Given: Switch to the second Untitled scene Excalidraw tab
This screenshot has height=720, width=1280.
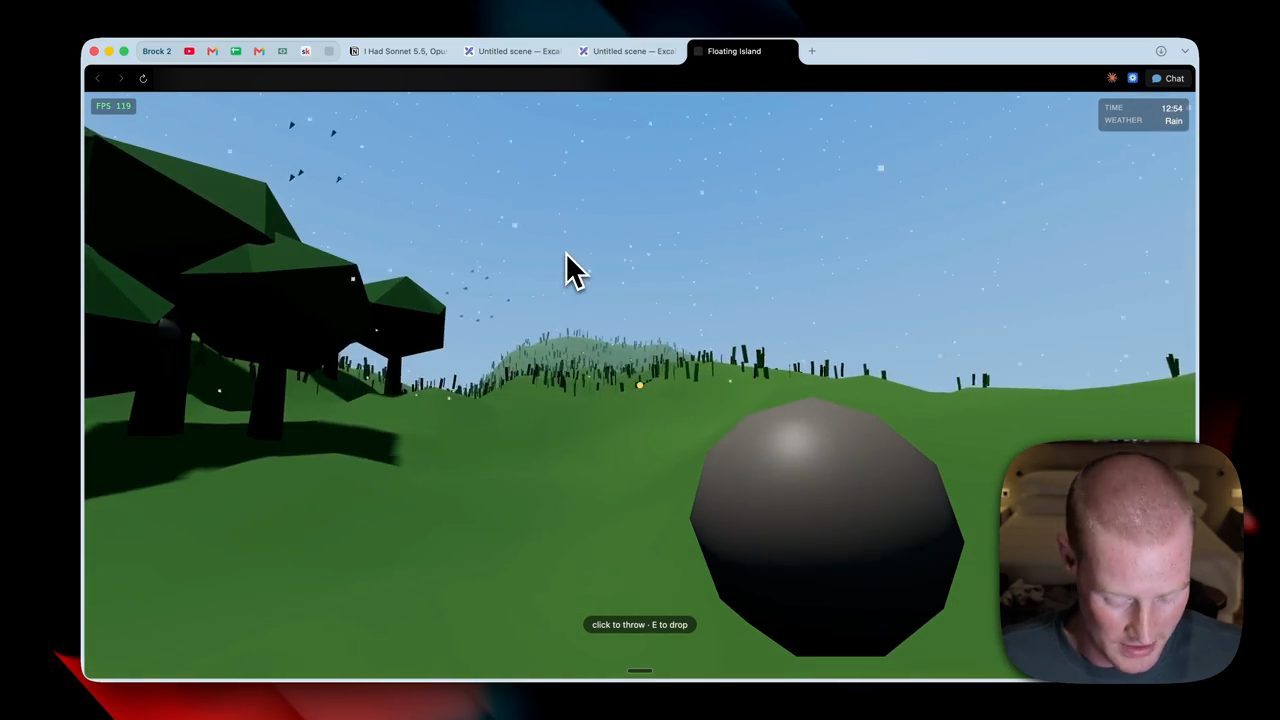Looking at the screenshot, I should 627,51.
